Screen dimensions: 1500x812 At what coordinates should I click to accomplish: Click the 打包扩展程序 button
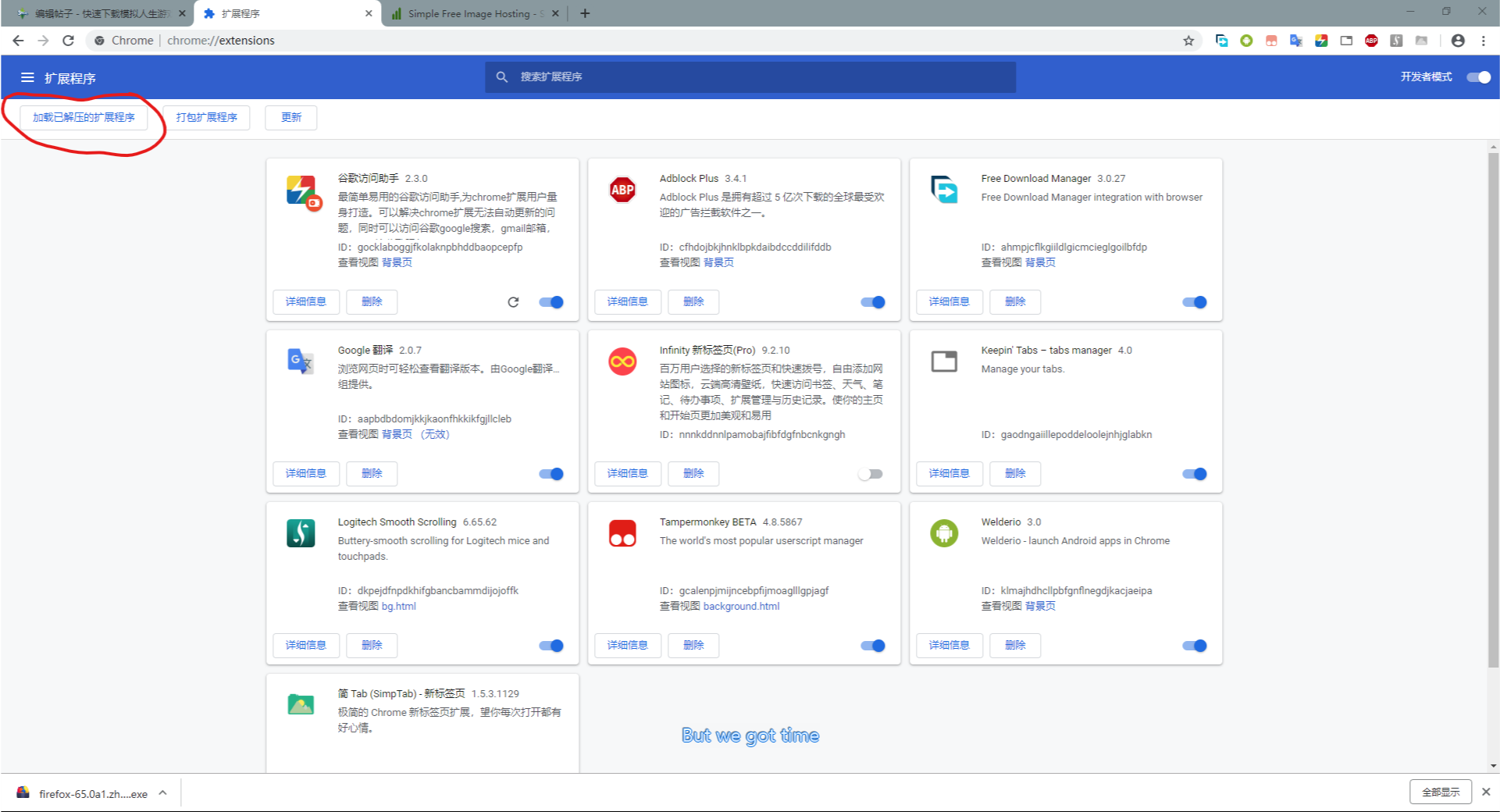(207, 118)
